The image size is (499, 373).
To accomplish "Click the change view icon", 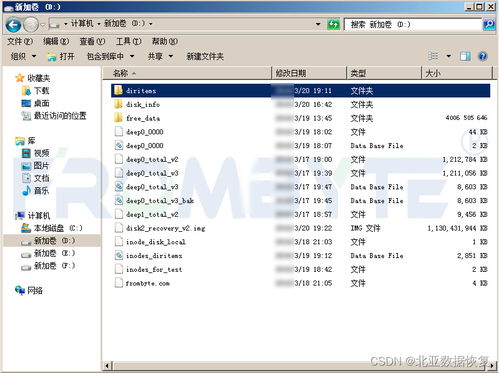I will click(x=433, y=56).
